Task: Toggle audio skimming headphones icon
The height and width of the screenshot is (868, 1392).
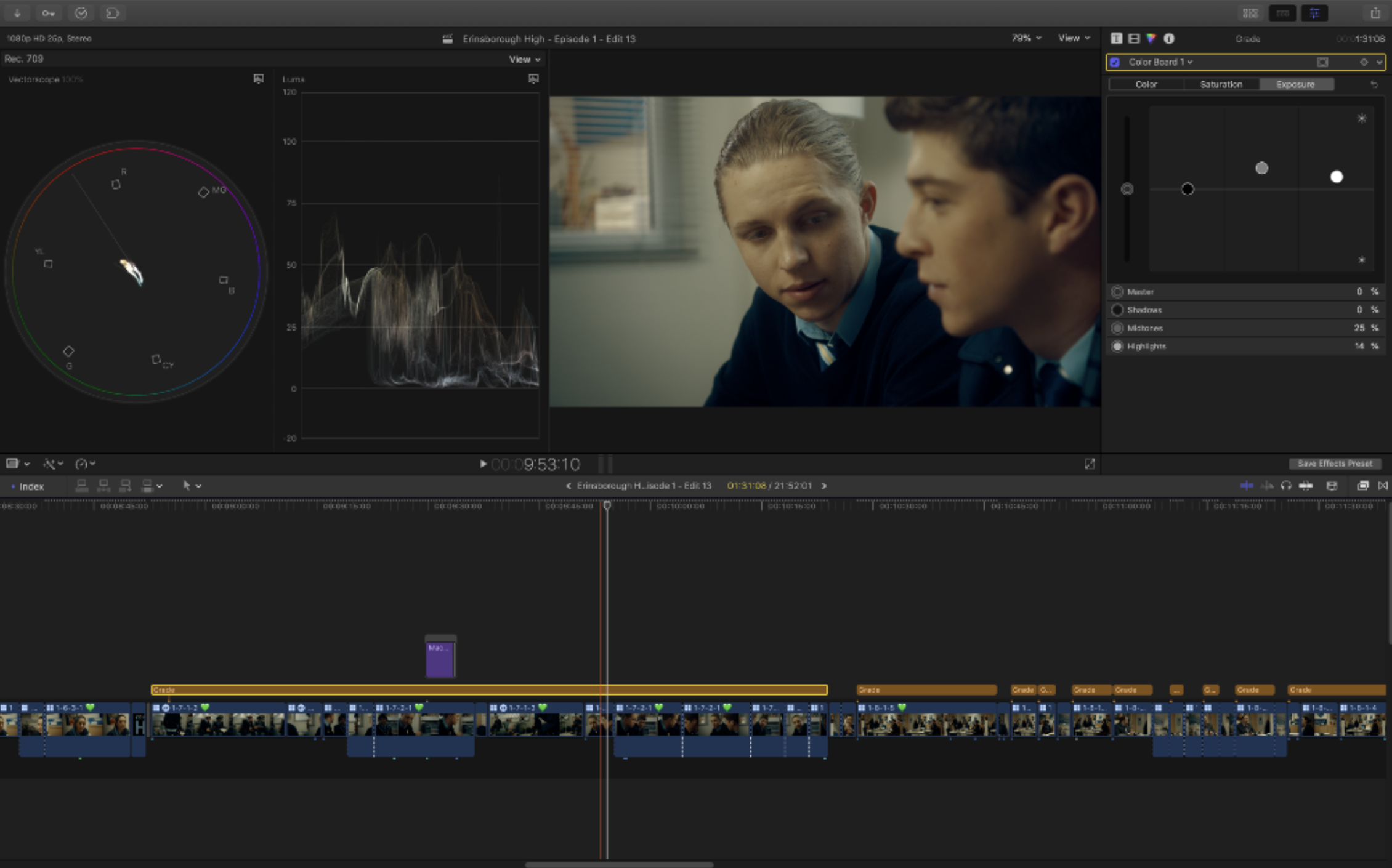Action: click(x=1285, y=486)
